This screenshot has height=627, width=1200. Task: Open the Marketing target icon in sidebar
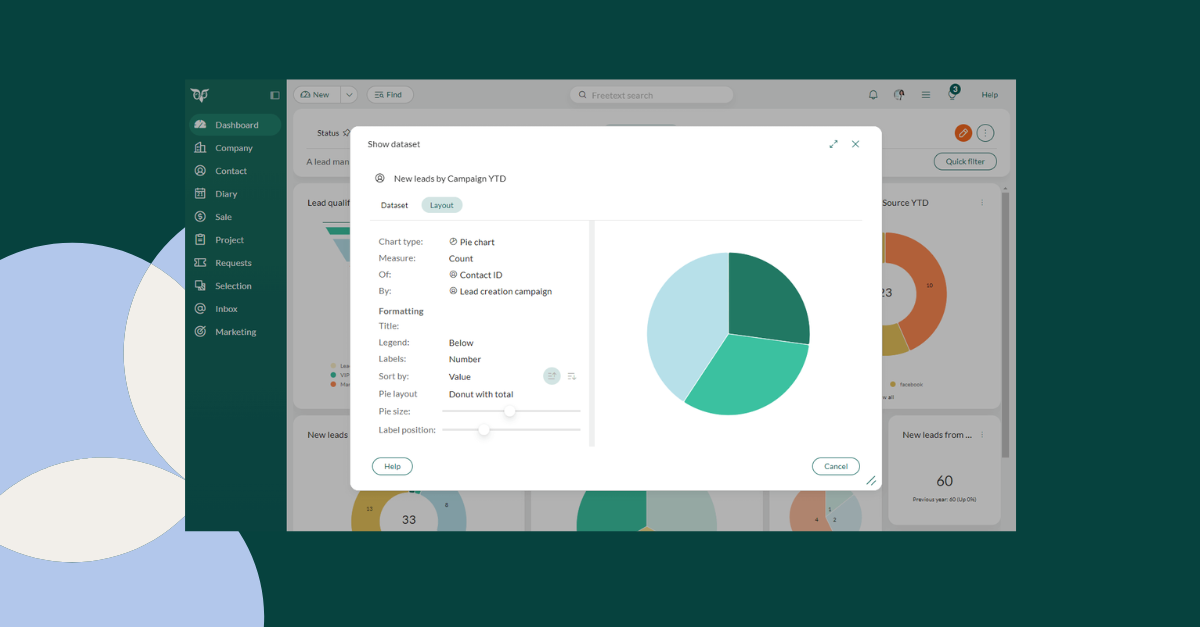pos(200,332)
